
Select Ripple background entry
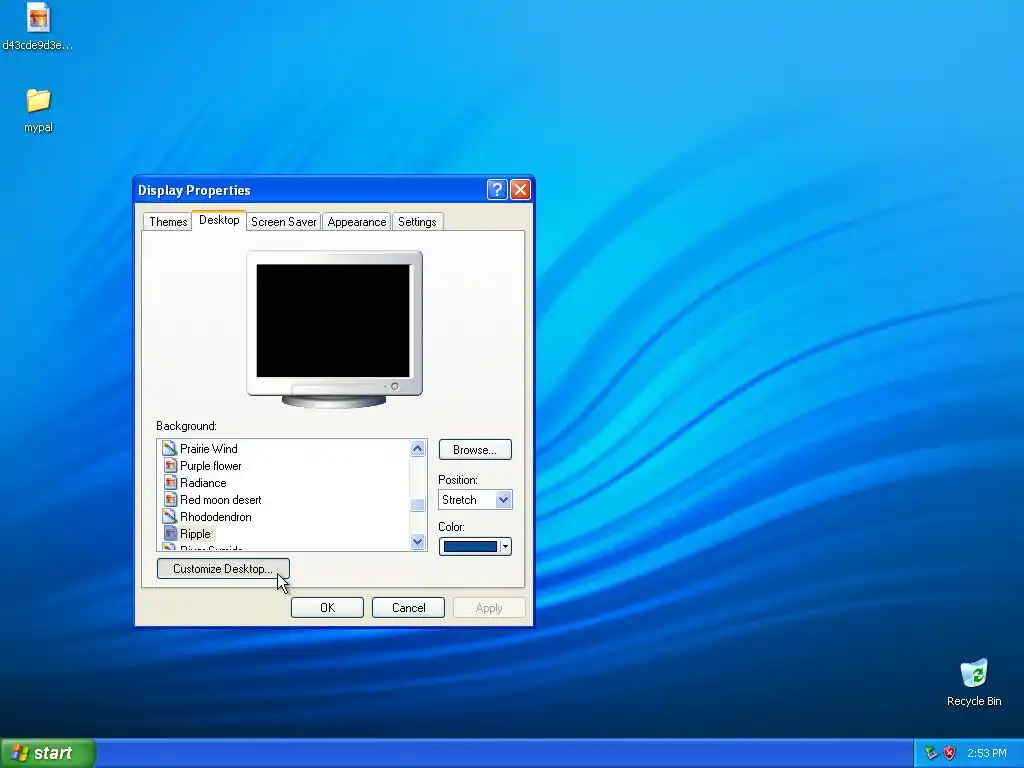195,533
